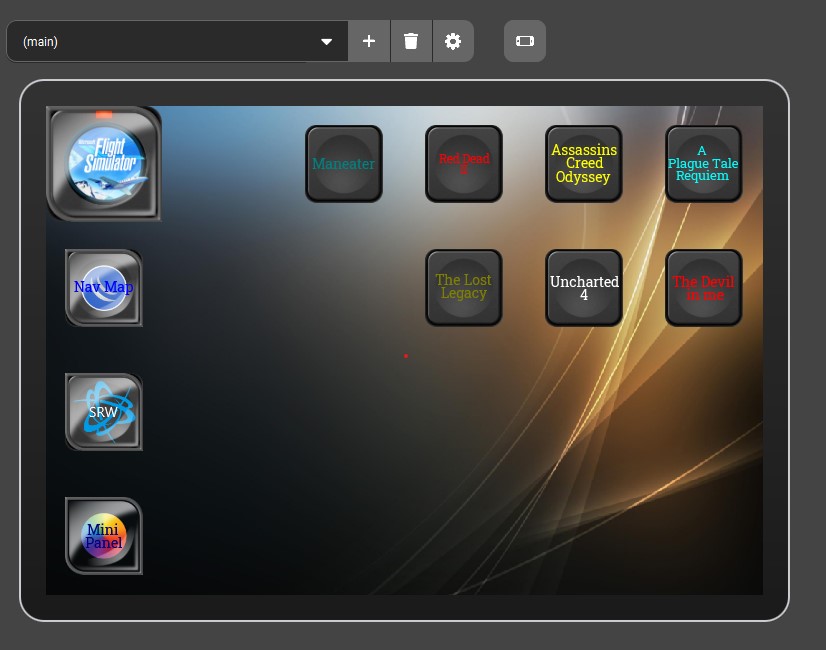
Task: Open the Flight Simulator button
Action: [104, 164]
